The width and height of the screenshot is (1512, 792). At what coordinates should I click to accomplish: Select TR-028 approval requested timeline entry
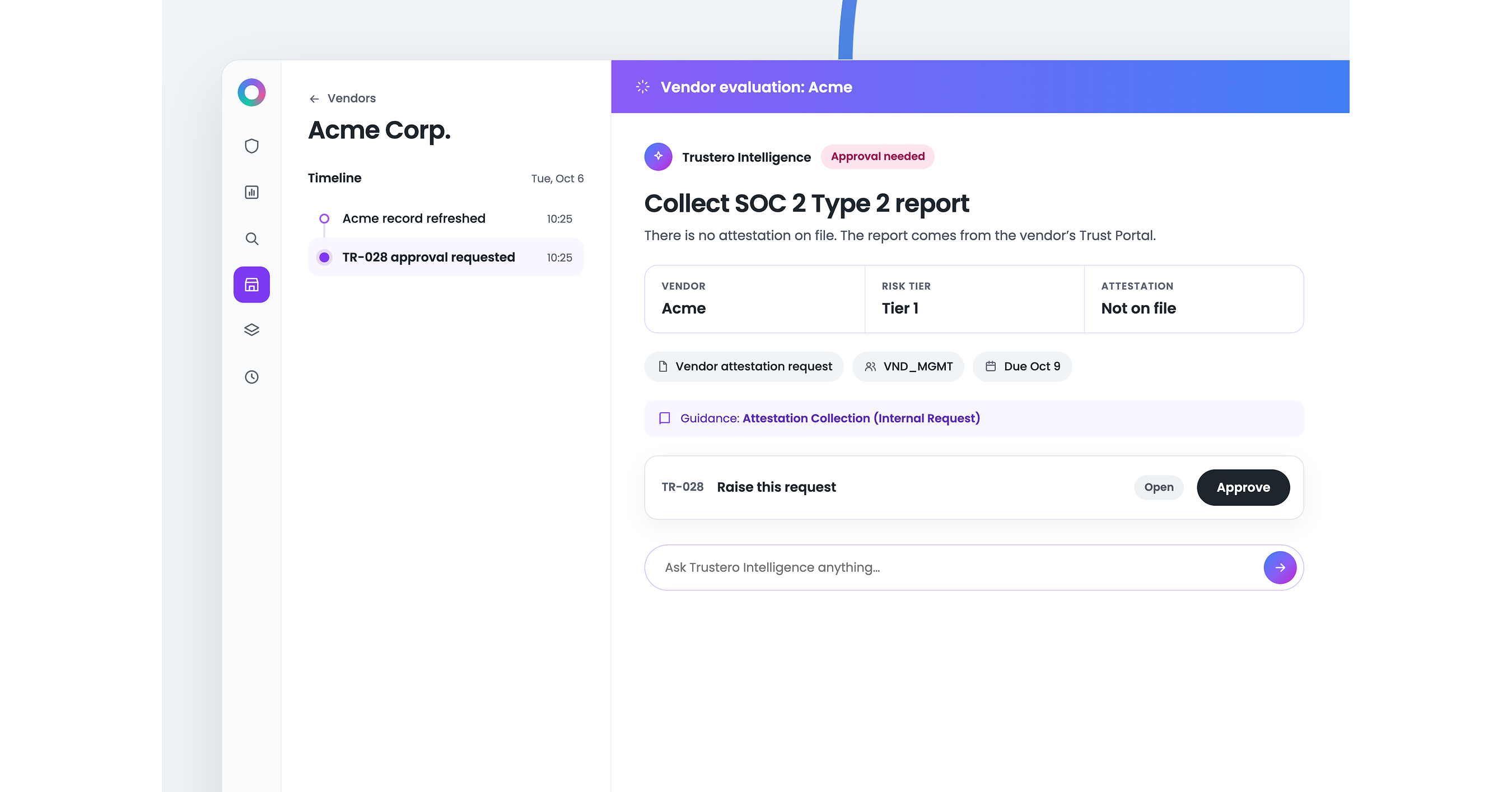pos(446,257)
